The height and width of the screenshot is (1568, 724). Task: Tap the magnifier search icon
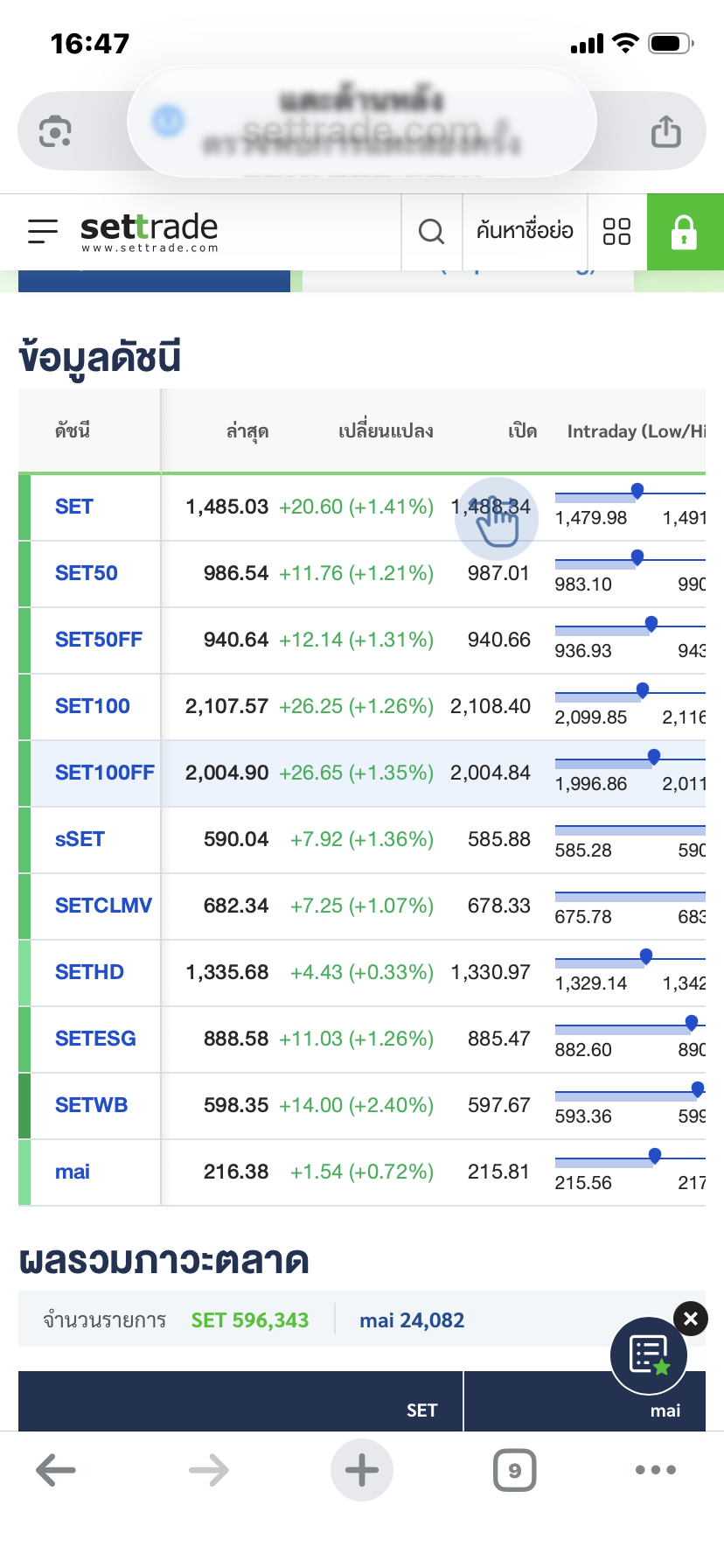431,232
